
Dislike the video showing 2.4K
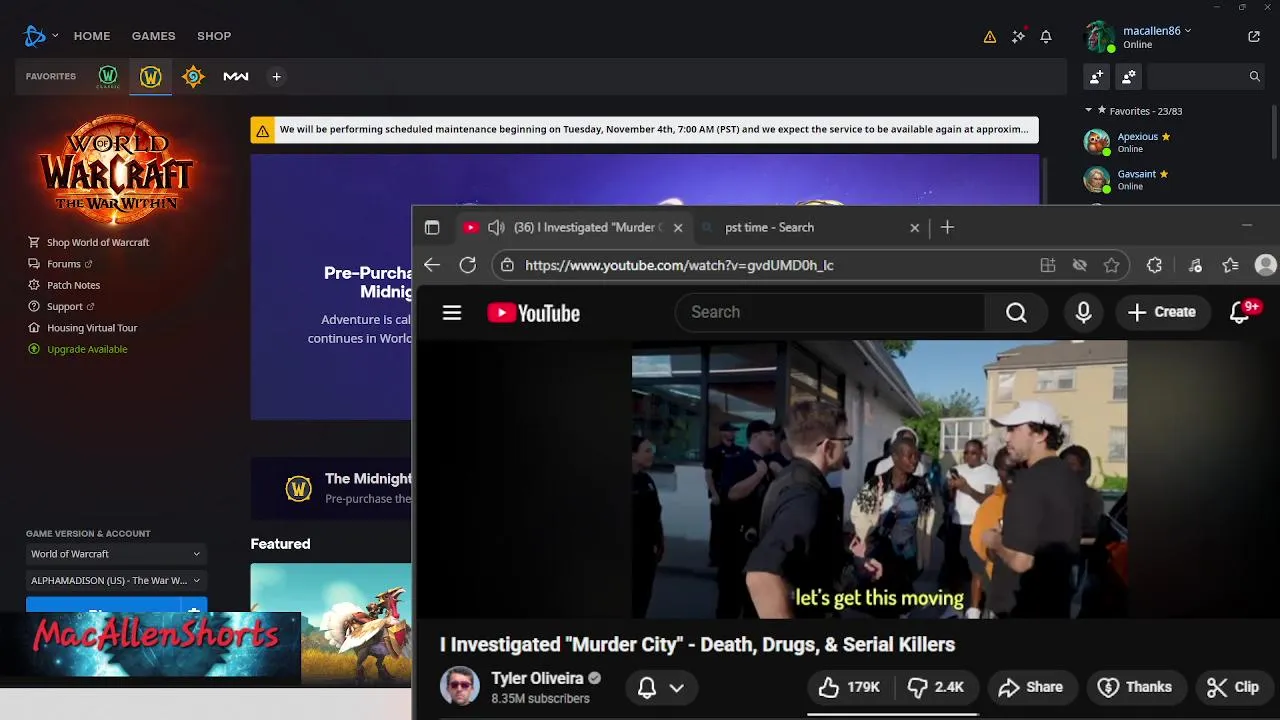pyautogui.click(x=936, y=688)
